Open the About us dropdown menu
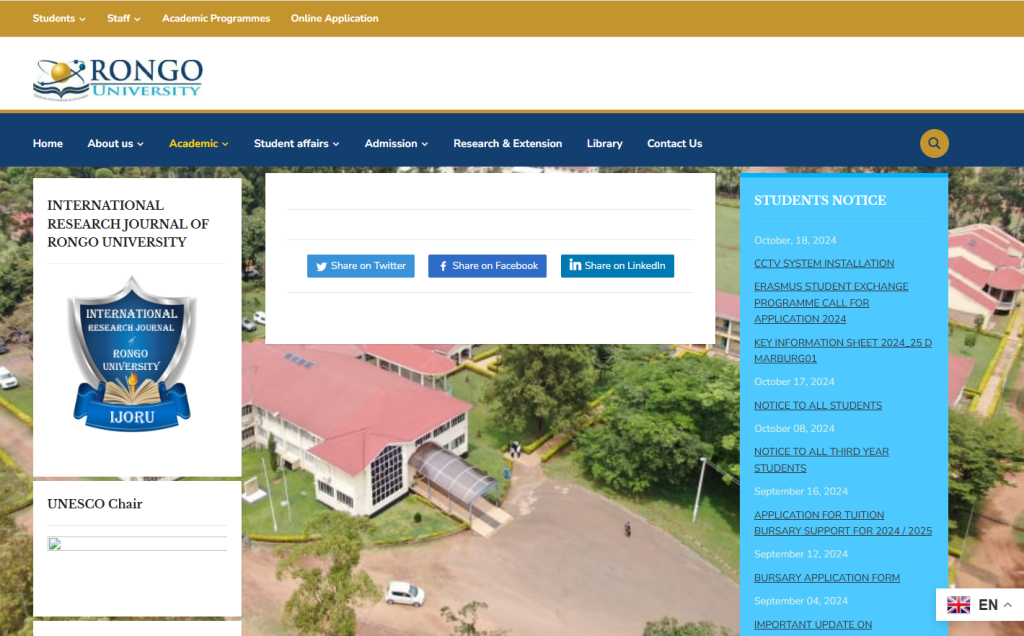1024x636 pixels. [x=115, y=143]
